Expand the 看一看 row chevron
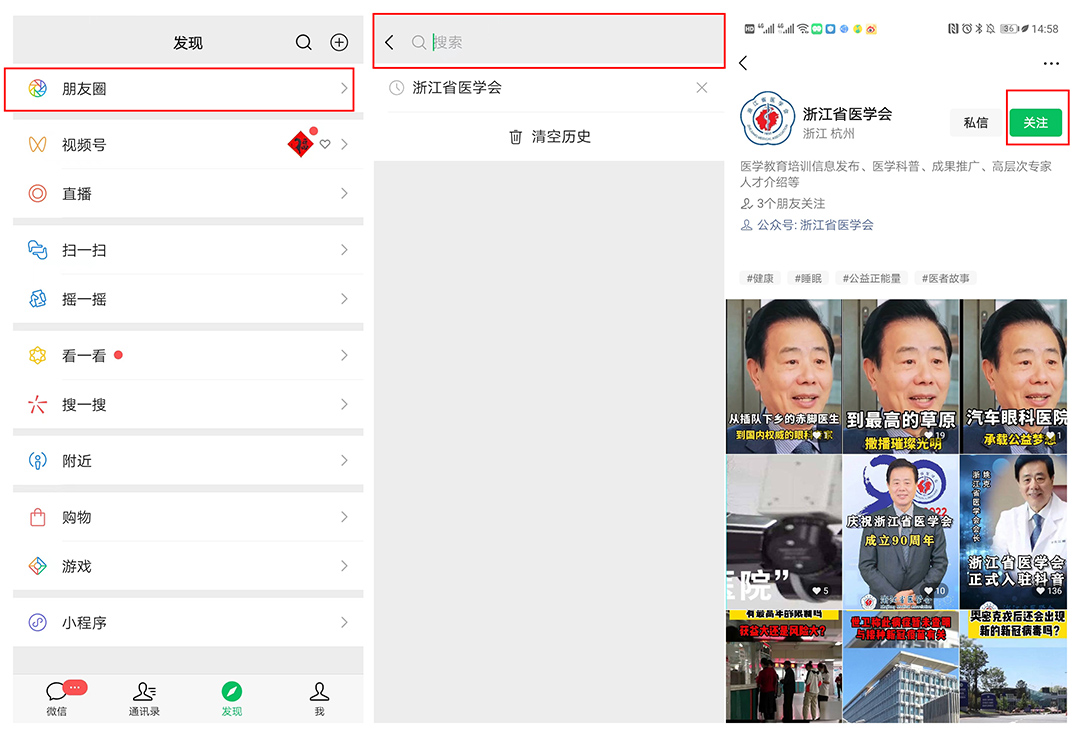 tap(344, 355)
